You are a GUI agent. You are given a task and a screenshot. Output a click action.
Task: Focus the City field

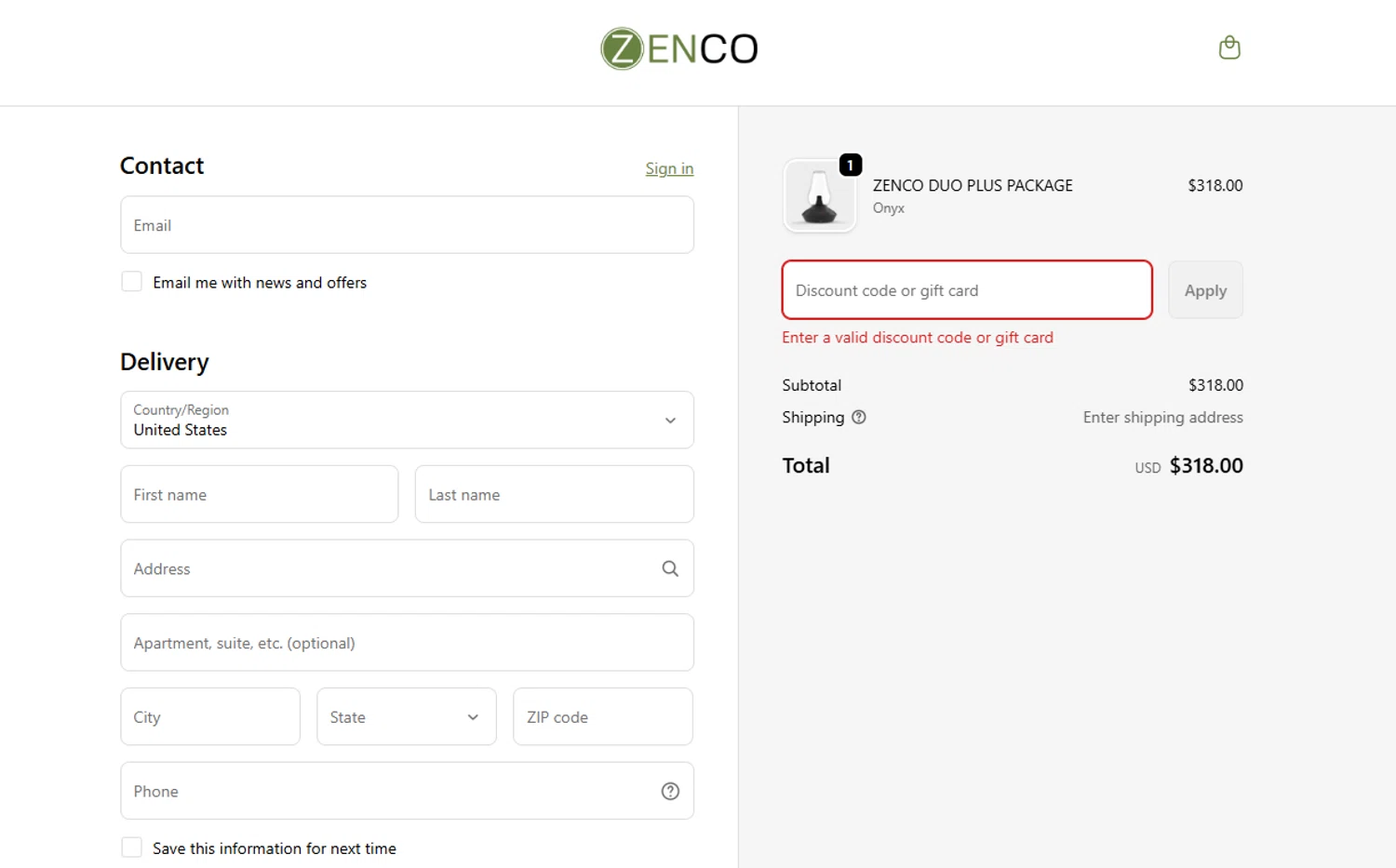210,716
